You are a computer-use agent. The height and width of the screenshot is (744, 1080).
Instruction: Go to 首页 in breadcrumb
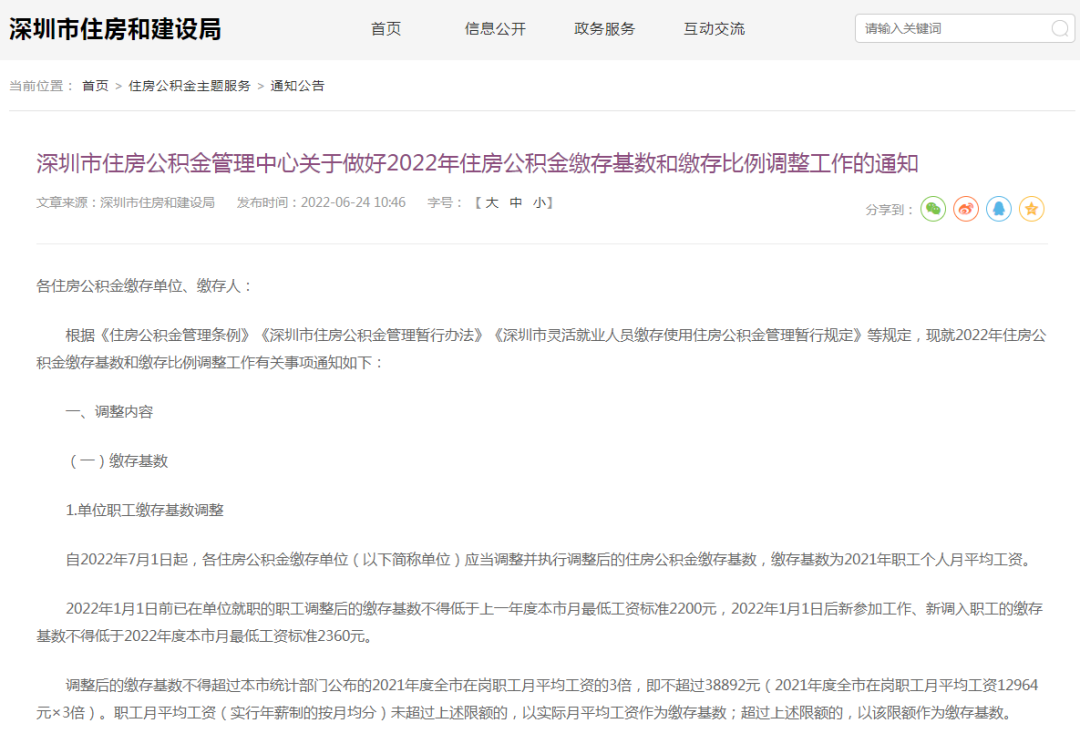pyautogui.click(x=95, y=85)
